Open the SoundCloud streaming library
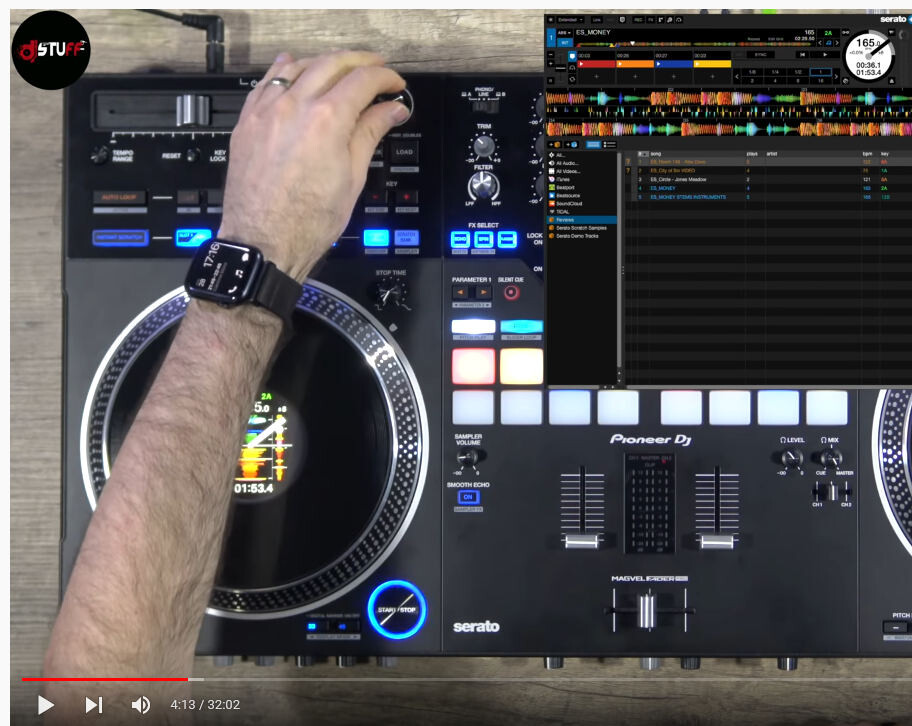The width and height of the screenshot is (912, 726). [565, 204]
